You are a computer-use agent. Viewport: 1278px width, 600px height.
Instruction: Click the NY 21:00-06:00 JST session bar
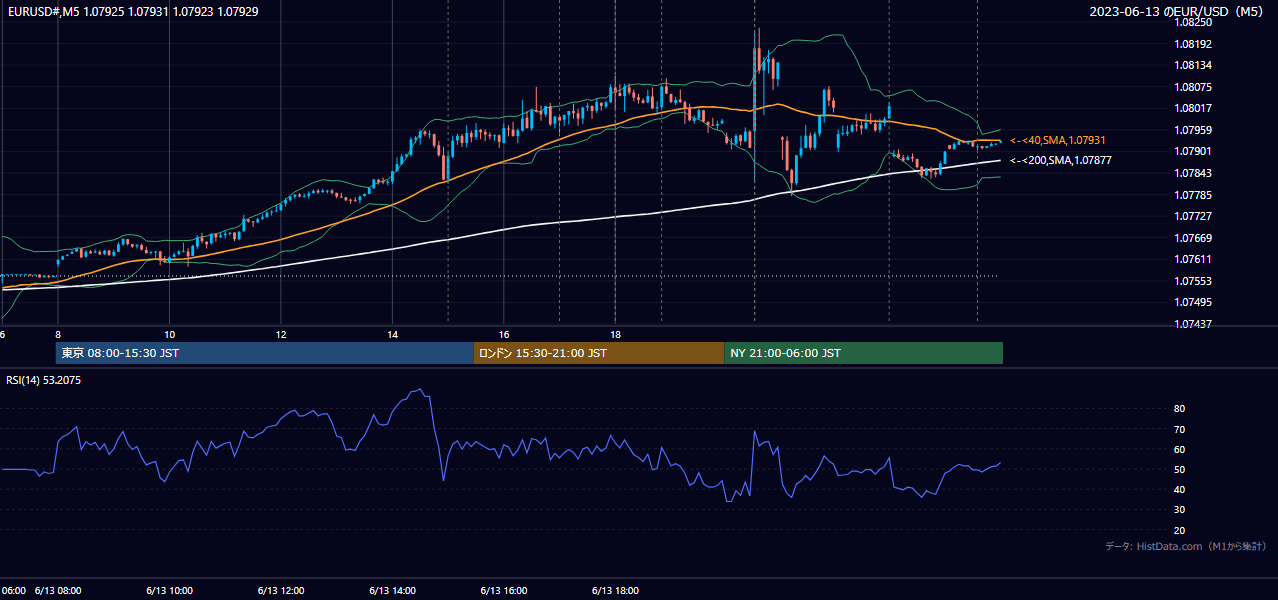(x=863, y=353)
